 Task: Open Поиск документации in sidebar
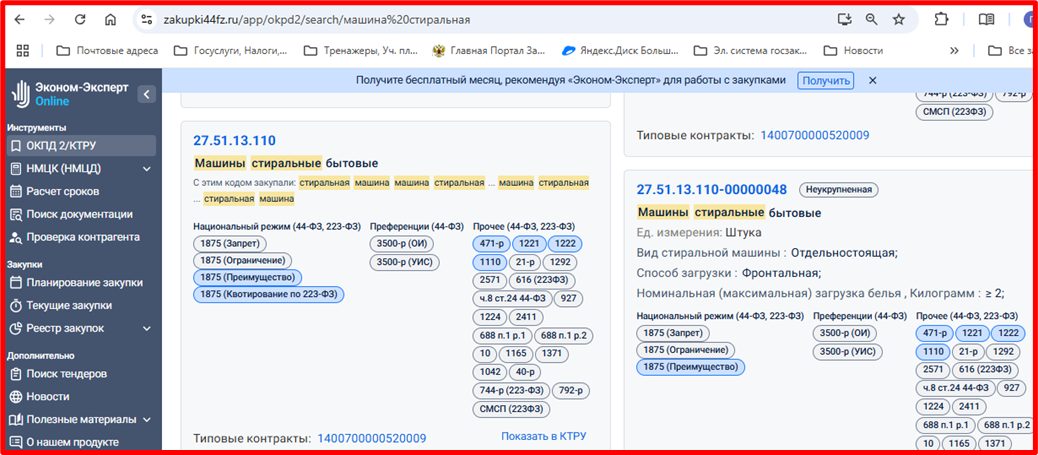(x=79, y=214)
